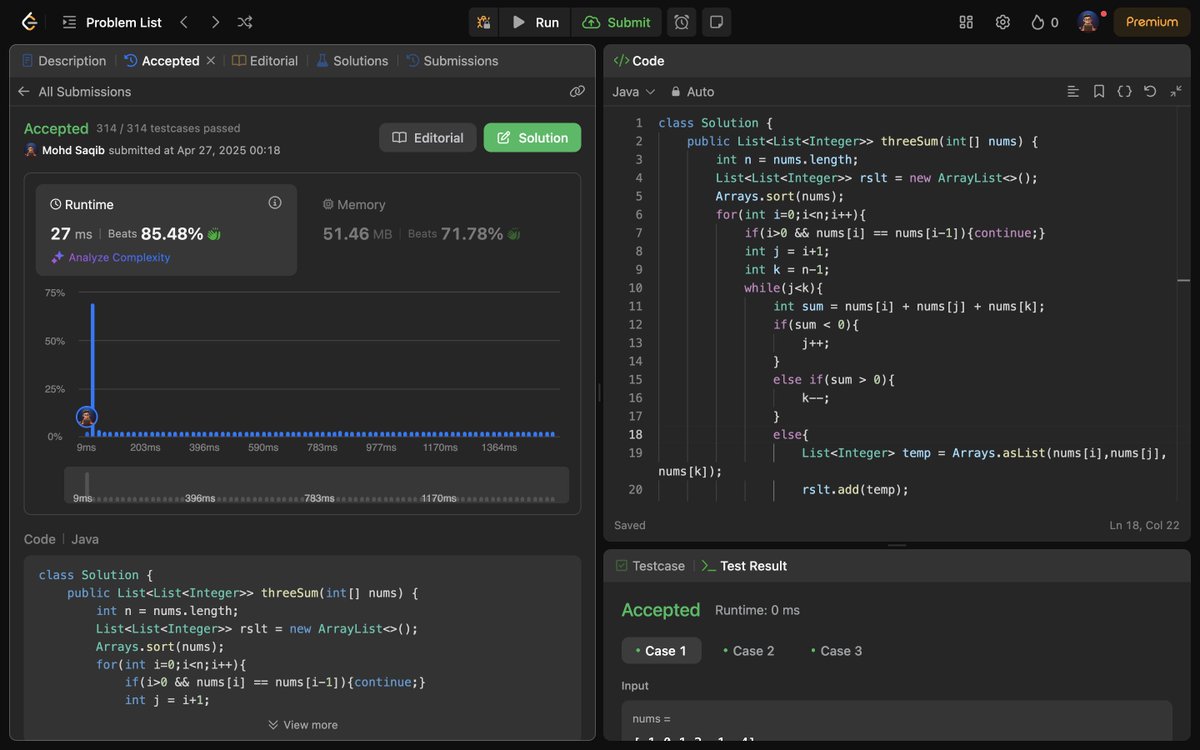Click the Code panel header tab
The width and height of the screenshot is (1200, 750).
coord(639,61)
